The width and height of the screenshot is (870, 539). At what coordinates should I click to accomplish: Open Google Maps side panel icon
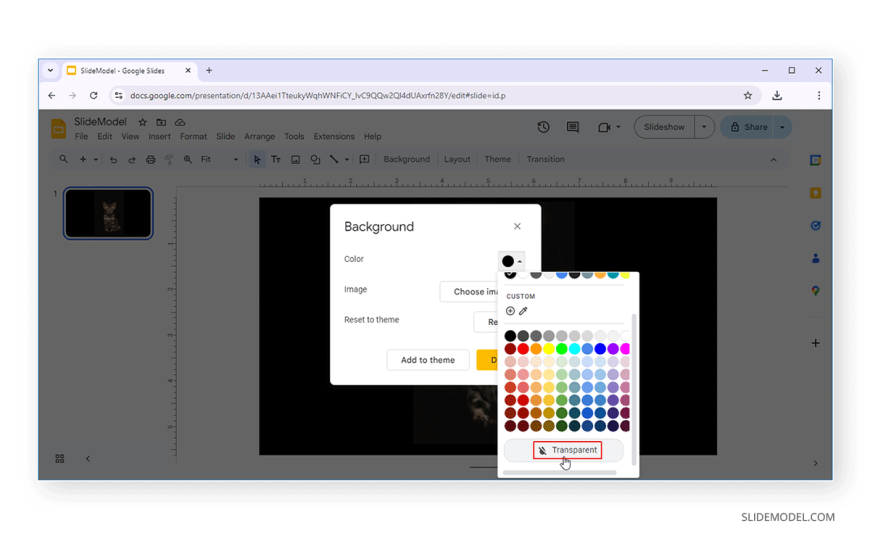point(815,291)
